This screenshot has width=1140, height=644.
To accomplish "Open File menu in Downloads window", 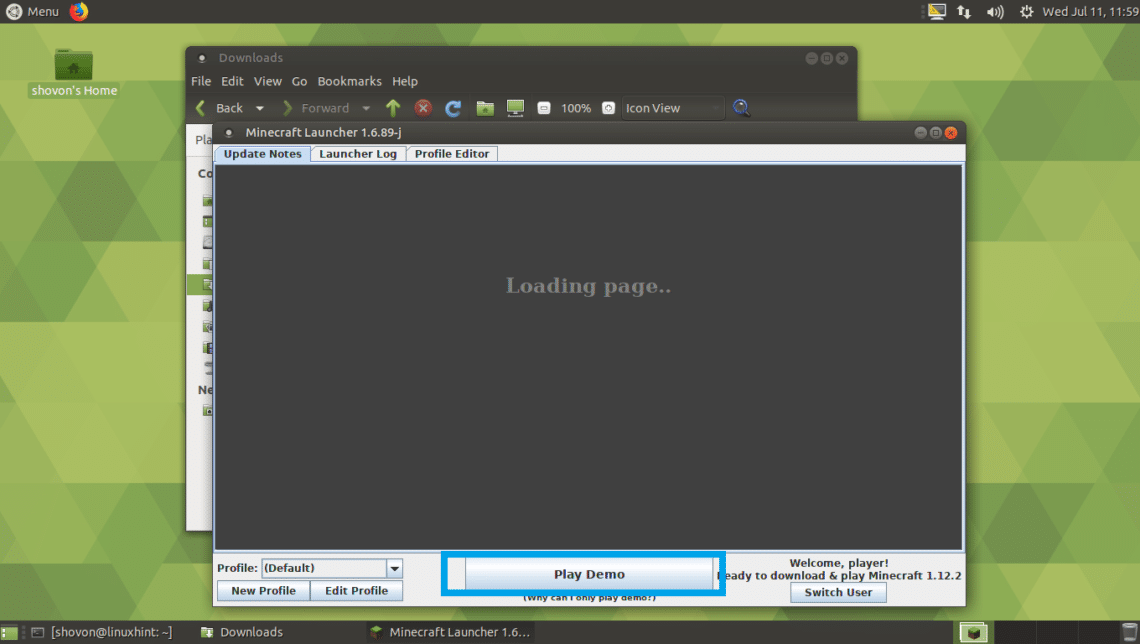I will pos(201,81).
